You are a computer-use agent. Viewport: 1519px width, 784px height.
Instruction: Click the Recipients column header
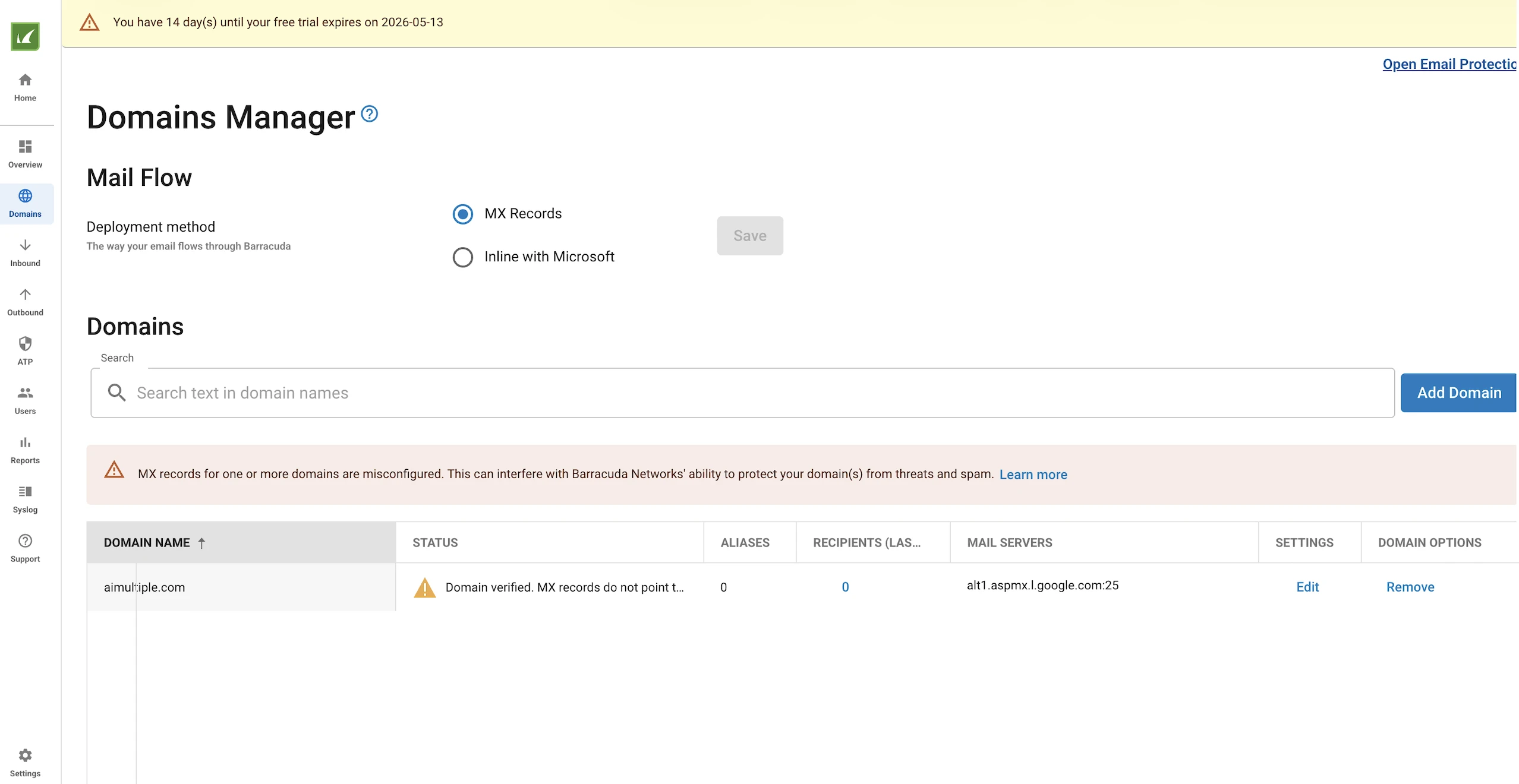point(873,543)
